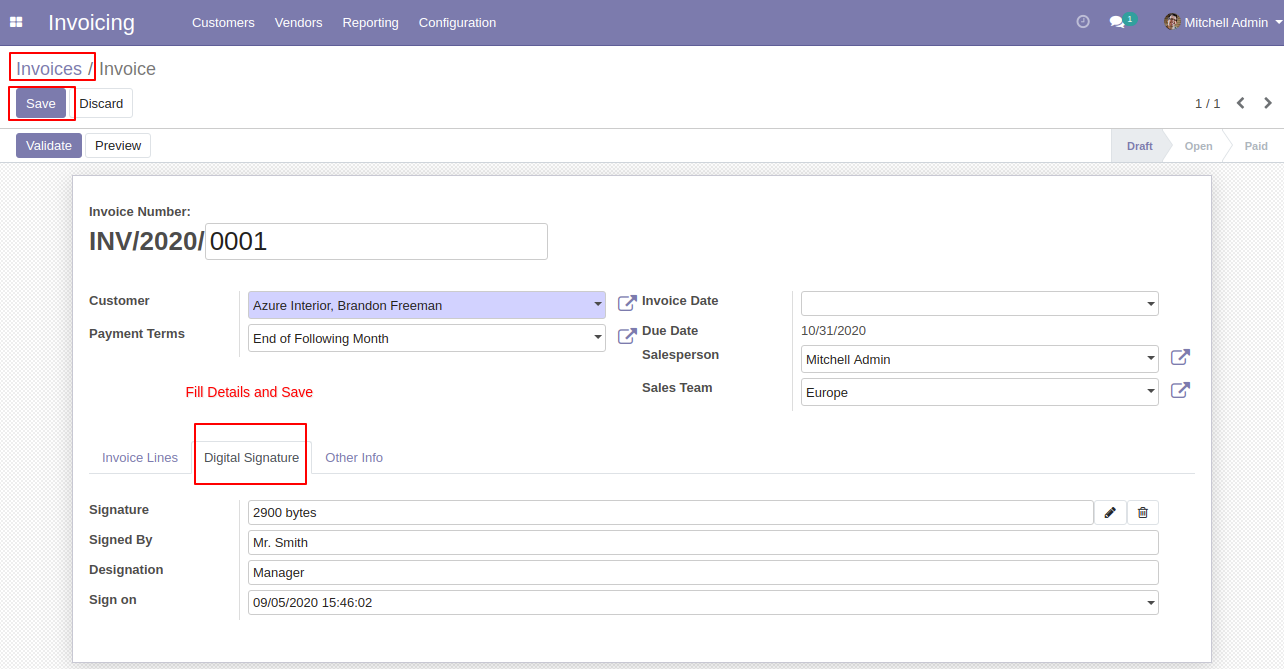The height and width of the screenshot is (669, 1284).
Task: Switch to the Invoice Lines tab
Action: pos(140,457)
